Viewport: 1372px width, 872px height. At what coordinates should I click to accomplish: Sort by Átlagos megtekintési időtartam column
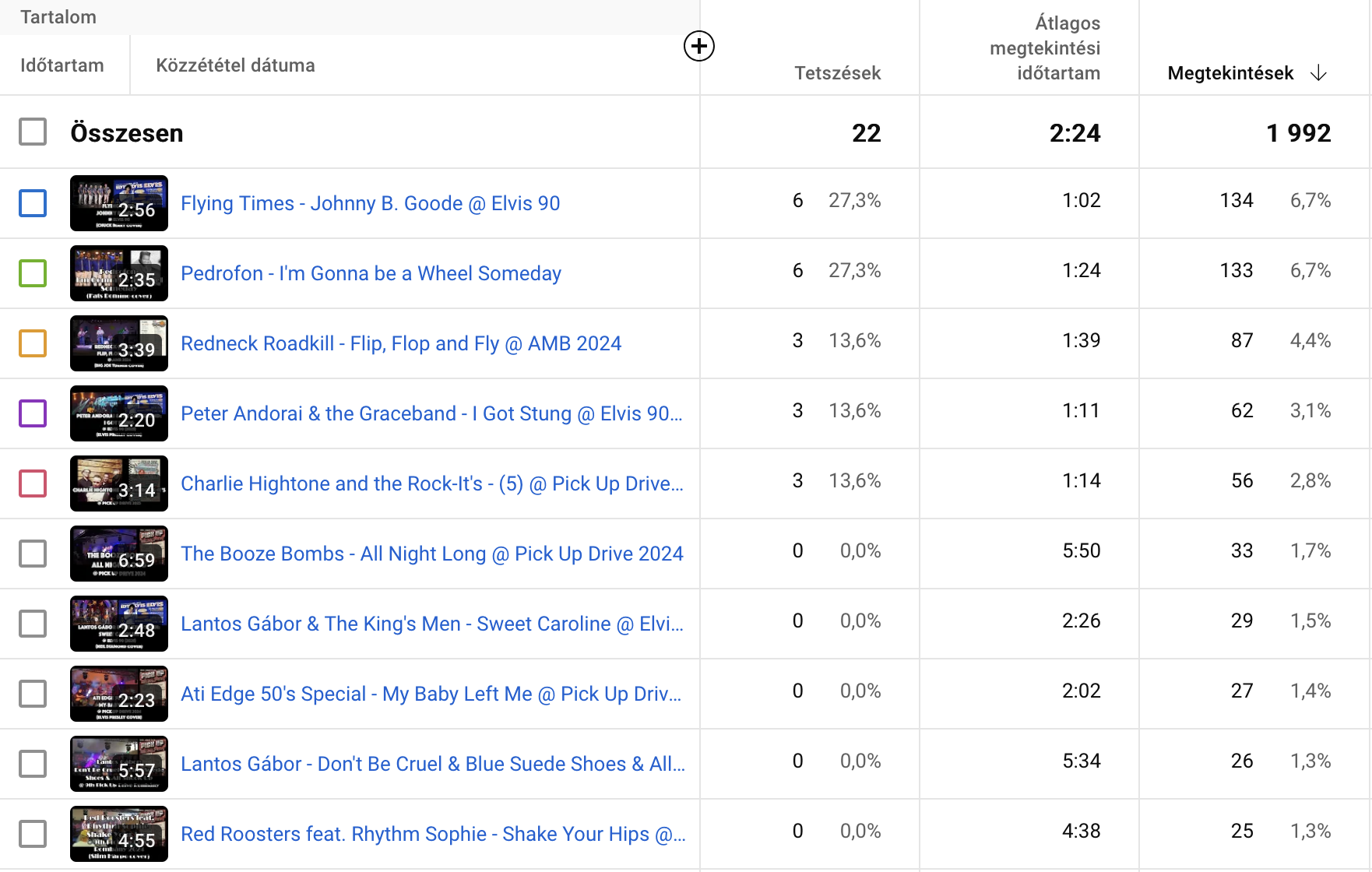1045,48
